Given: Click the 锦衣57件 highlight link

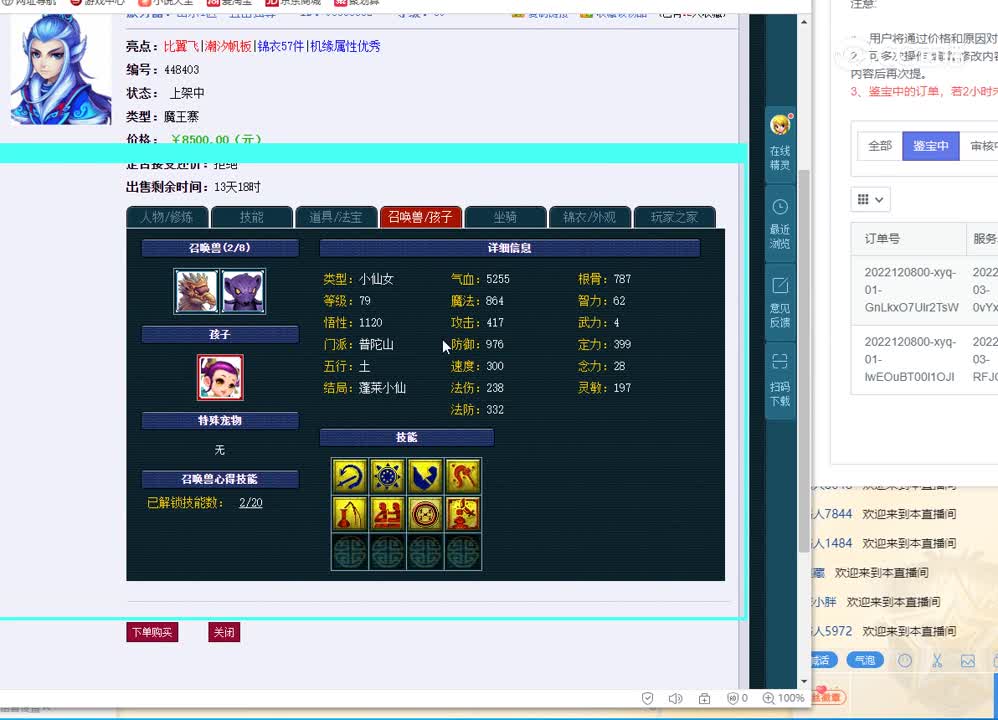Looking at the screenshot, I should coord(281,46).
